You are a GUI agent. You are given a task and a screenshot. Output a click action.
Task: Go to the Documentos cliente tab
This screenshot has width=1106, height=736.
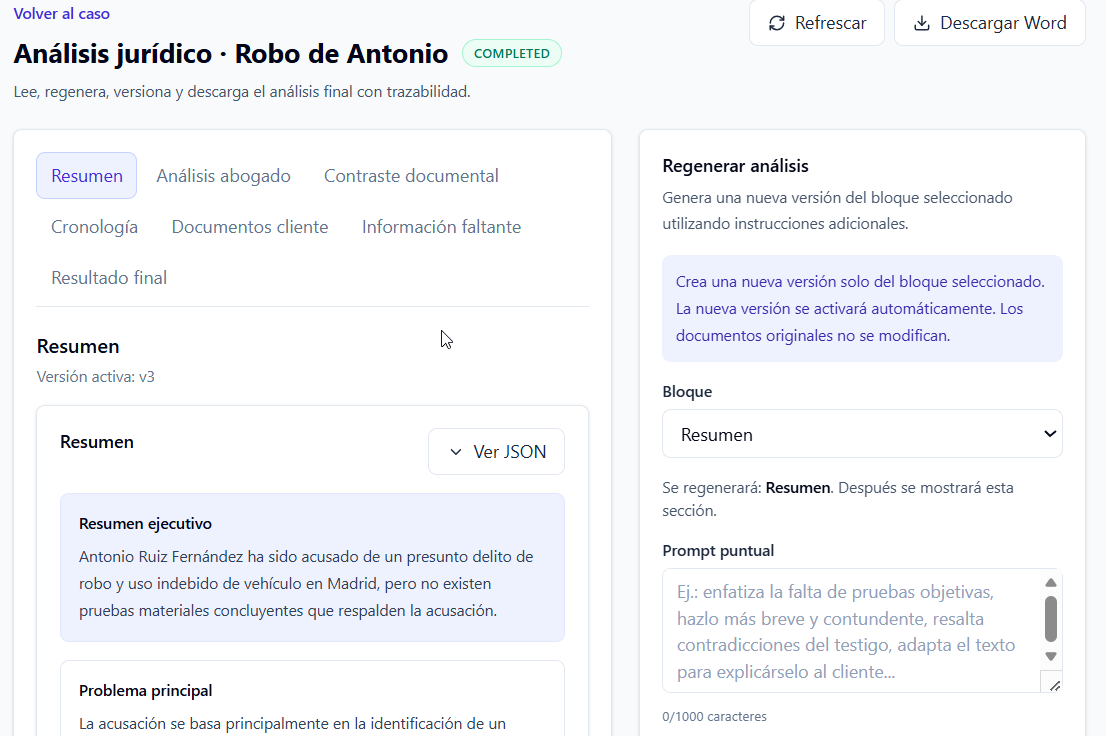coord(250,227)
